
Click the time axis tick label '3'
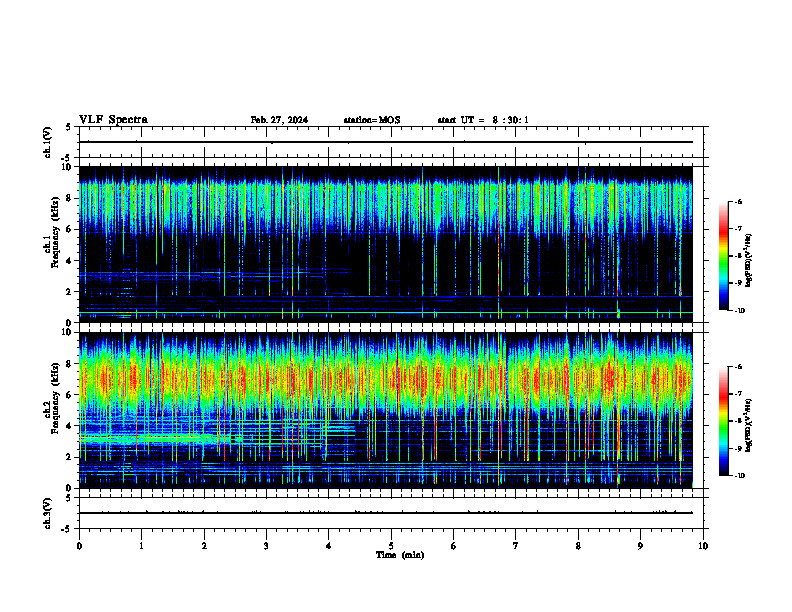click(266, 546)
